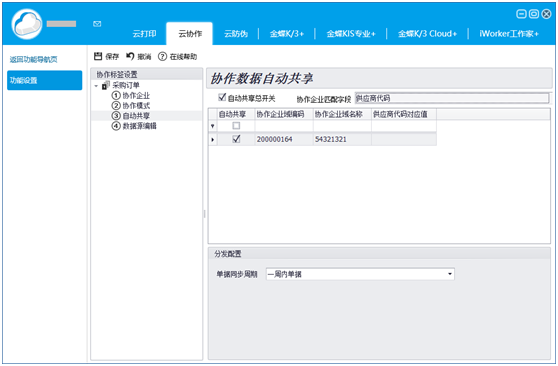The width and height of the screenshot is (558, 366).
Task: Sort by 协作企业域名称 column header
Action: coord(342,114)
